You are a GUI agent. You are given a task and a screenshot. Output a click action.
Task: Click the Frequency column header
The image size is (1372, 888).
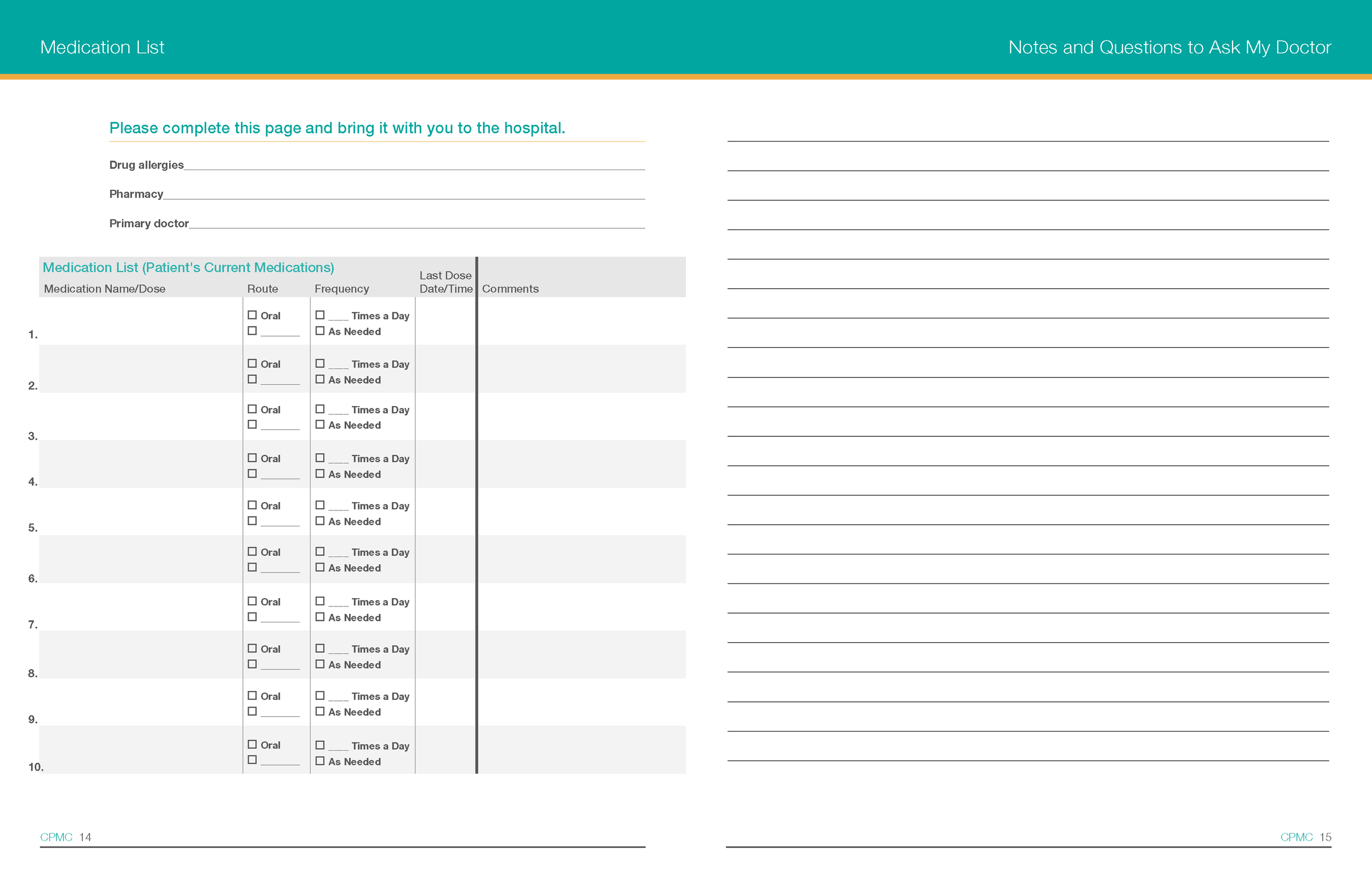pyautogui.click(x=342, y=289)
